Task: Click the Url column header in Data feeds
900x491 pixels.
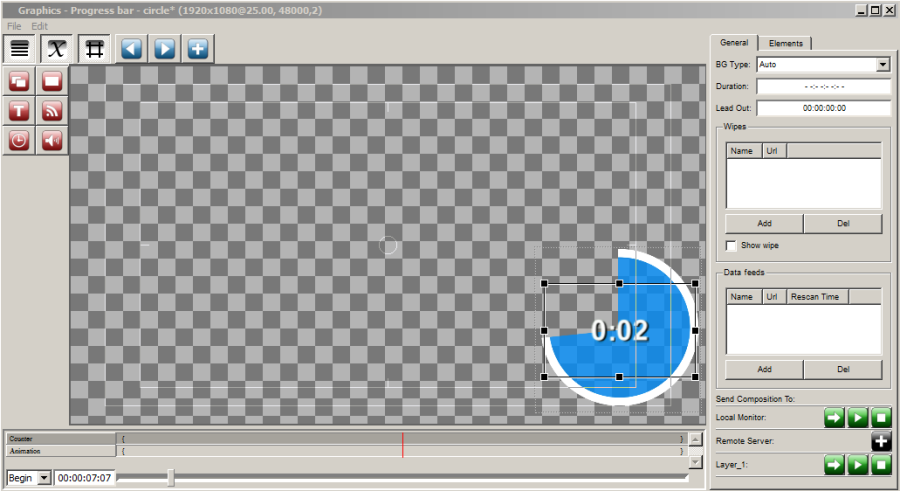Action: tap(774, 297)
